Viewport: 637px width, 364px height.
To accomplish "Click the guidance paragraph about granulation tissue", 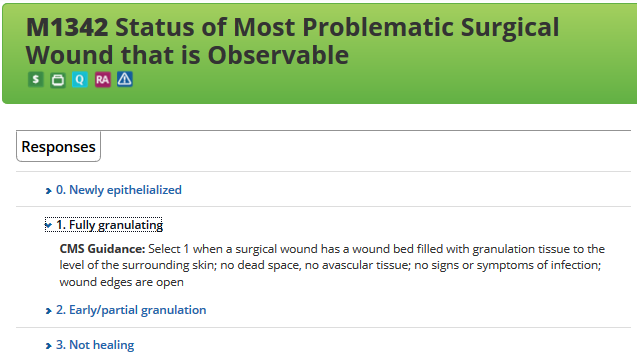I will (332, 265).
